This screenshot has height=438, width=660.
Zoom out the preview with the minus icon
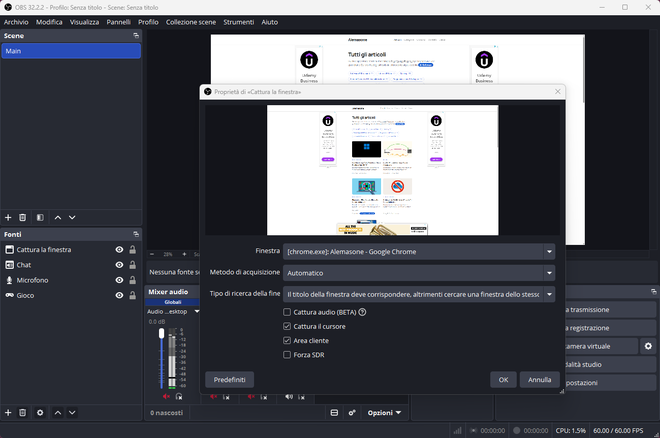[152, 254]
